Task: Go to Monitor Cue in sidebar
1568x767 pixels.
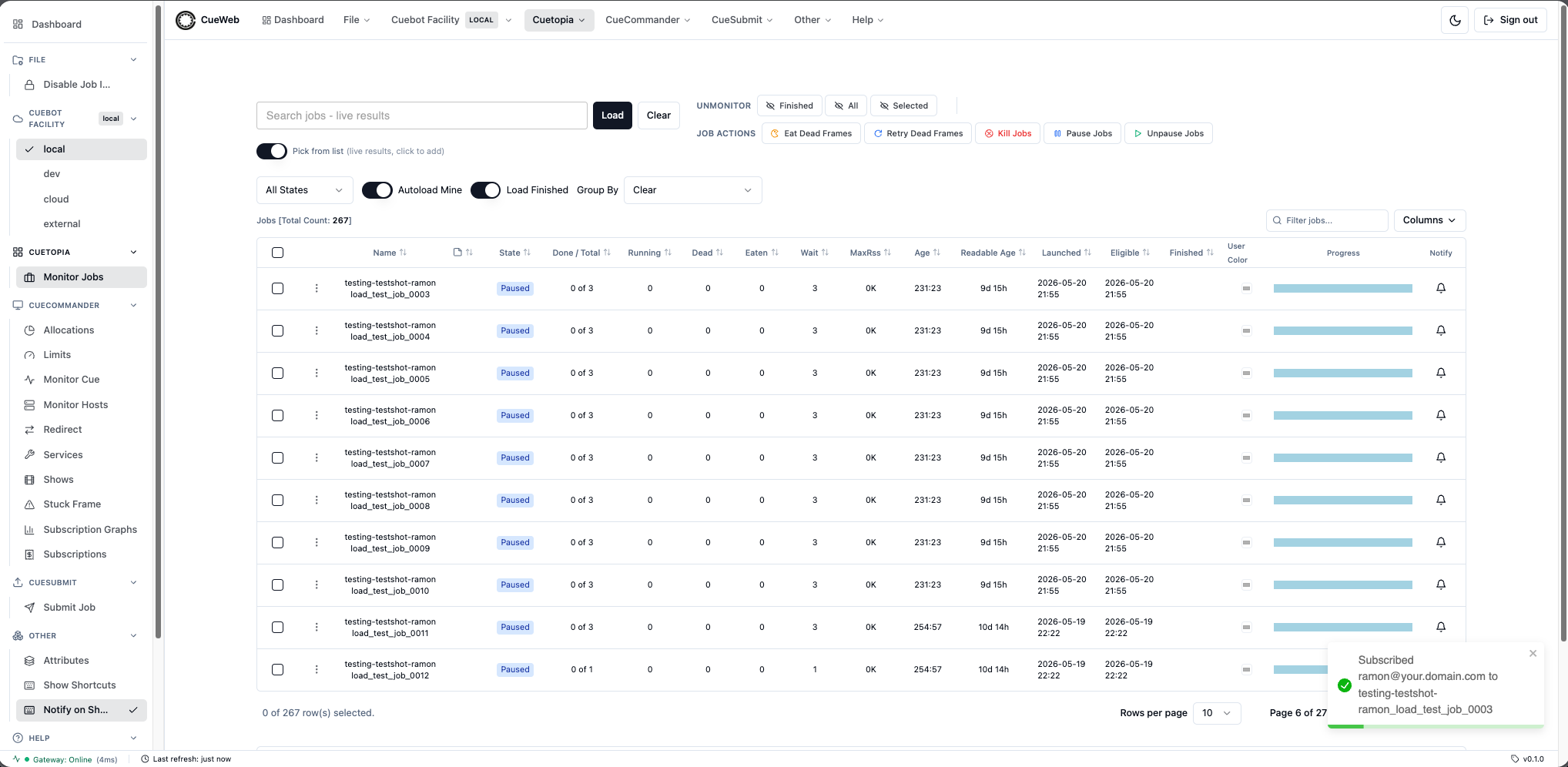Action: (x=82, y=379)
